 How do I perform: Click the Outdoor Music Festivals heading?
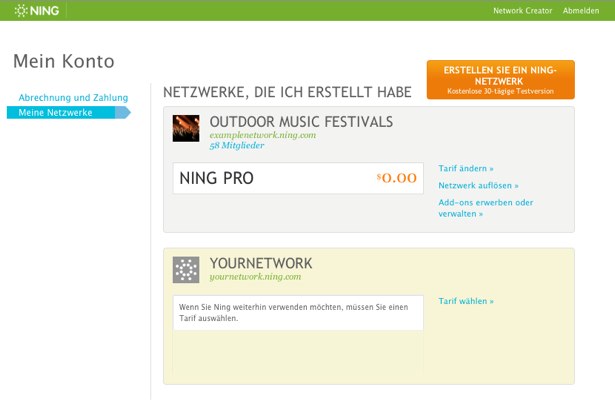pyautogui.click(x=301, y=122)
